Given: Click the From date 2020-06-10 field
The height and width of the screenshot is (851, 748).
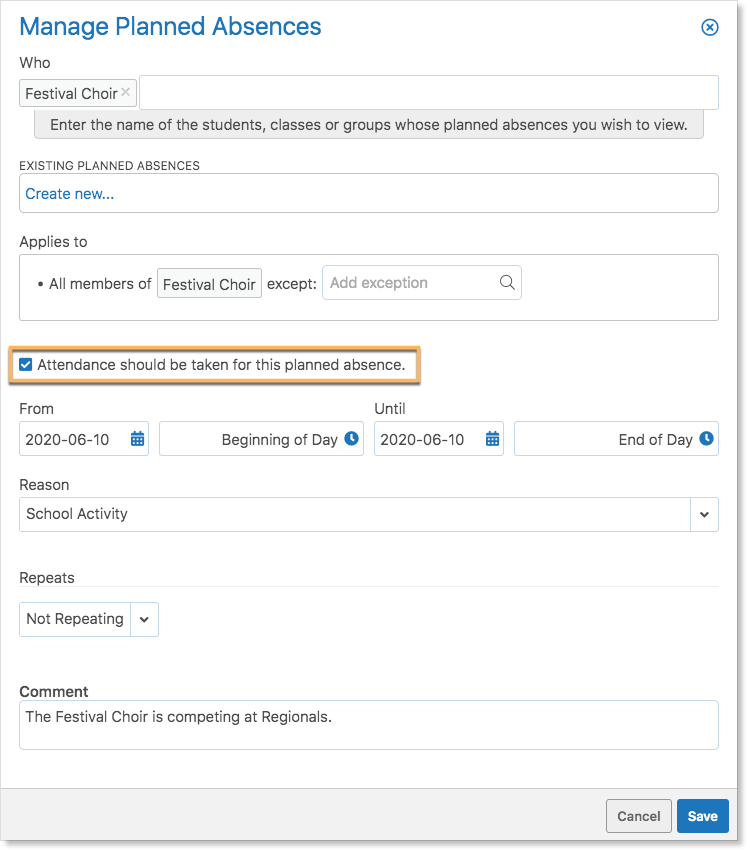Looking at the screenshot, I should pyautogui.click(x=84, y=439).
